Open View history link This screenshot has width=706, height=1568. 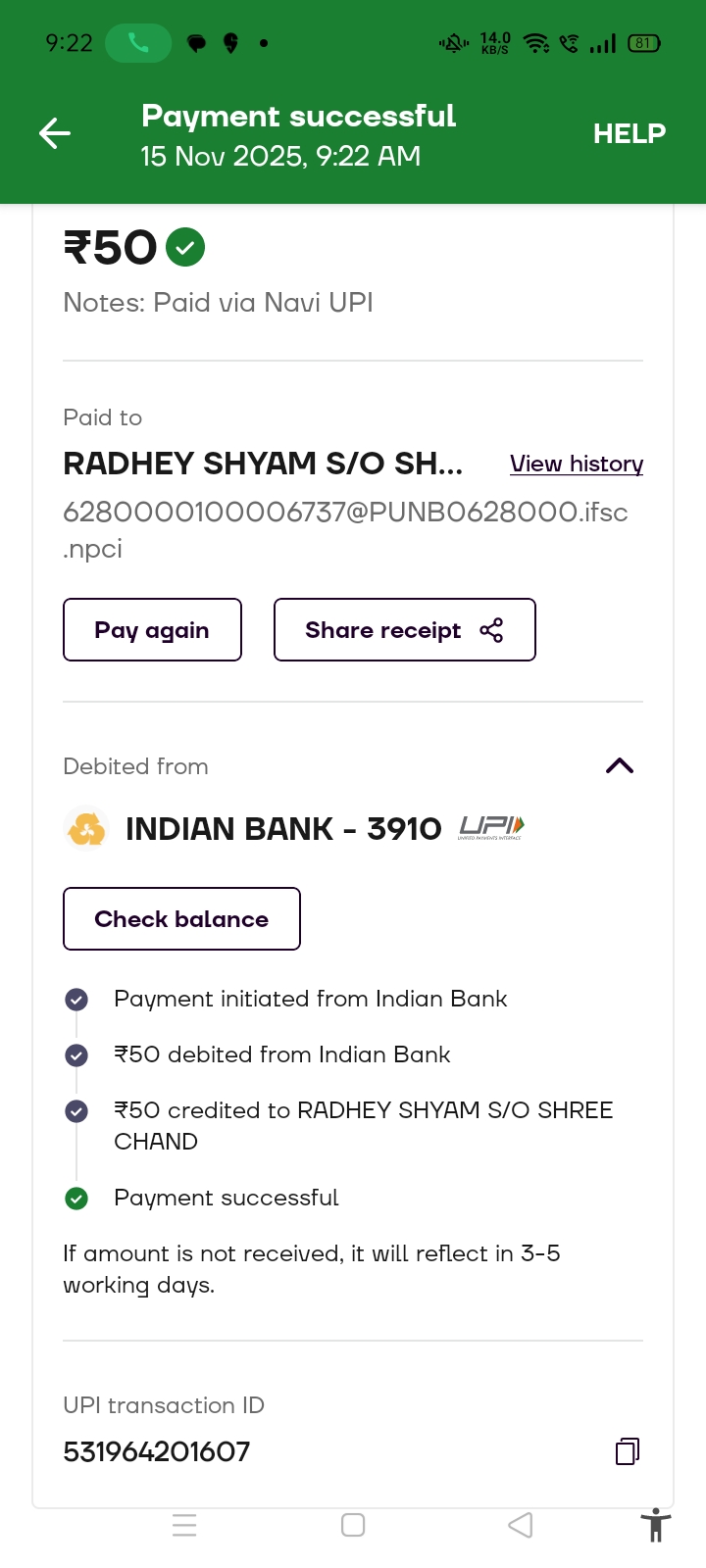point(576,464)
